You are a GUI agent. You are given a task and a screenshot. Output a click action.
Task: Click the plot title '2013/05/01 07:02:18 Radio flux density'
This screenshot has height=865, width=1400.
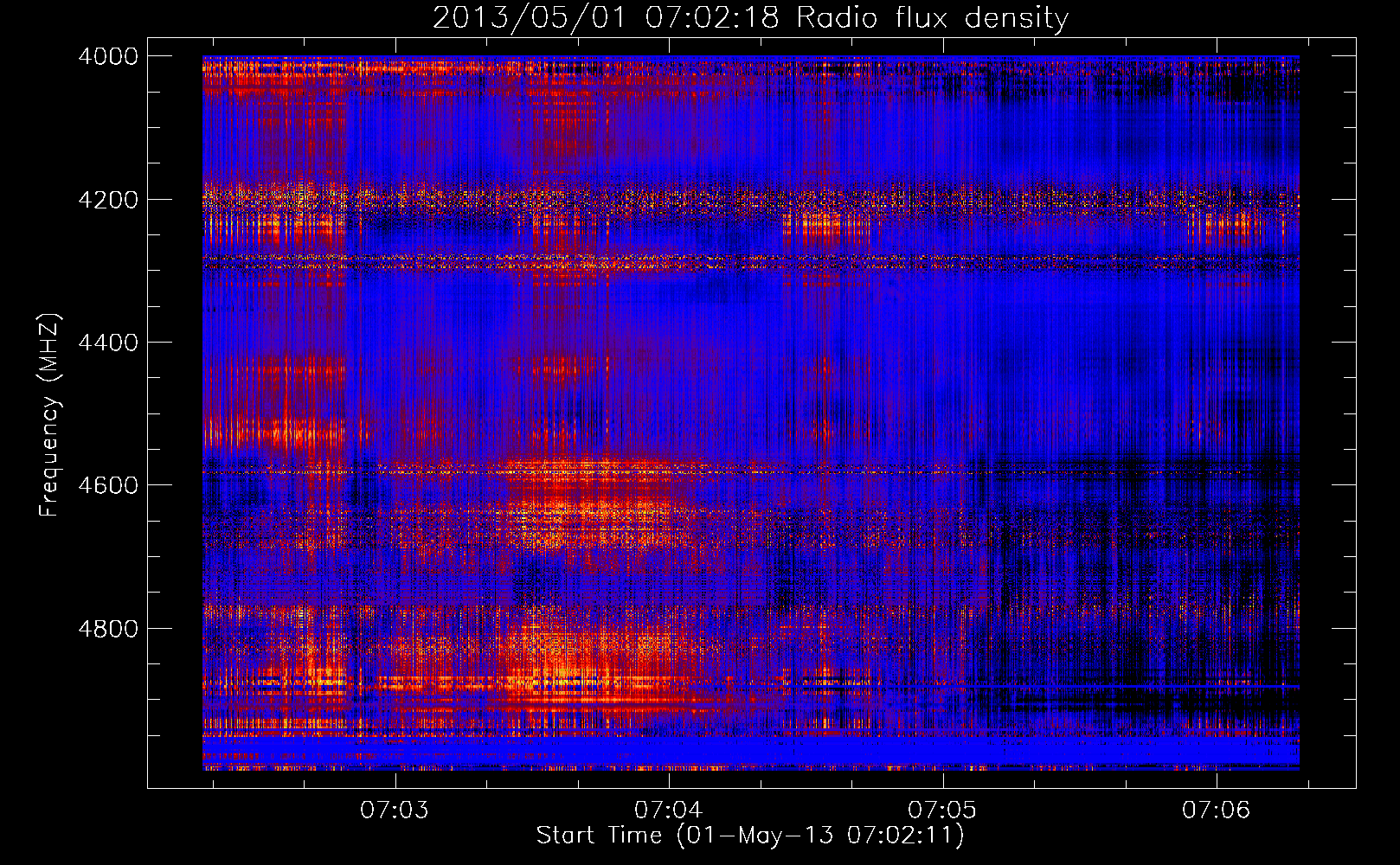tap(750, 18)
